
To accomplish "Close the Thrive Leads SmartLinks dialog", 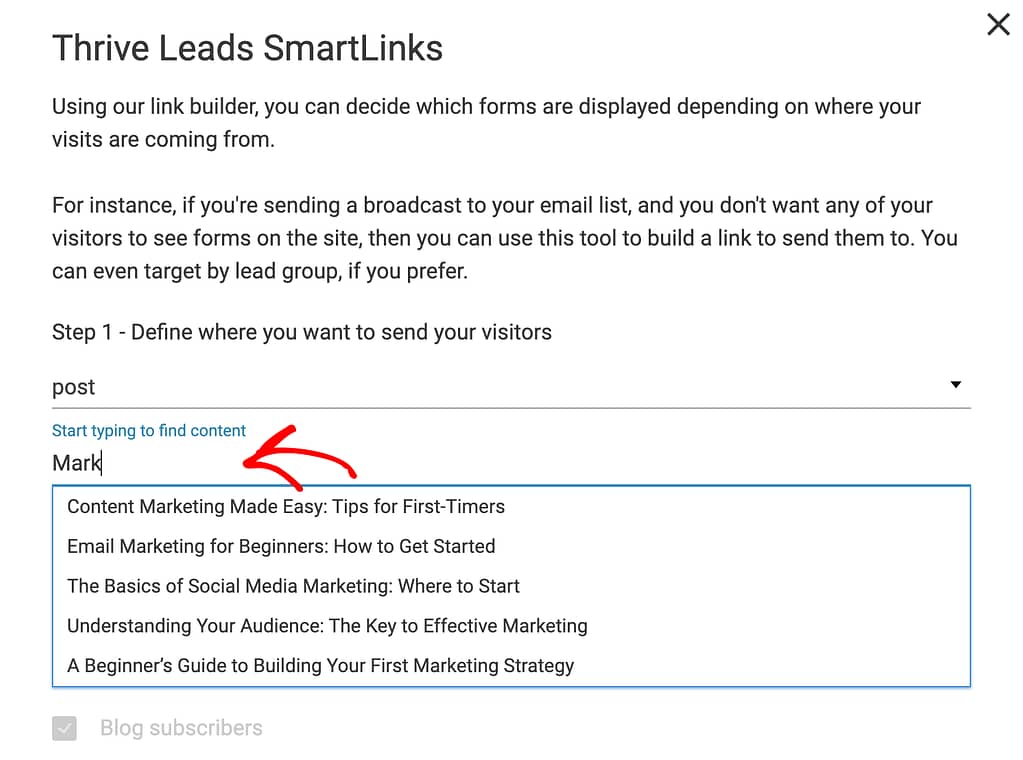I will (x=998, y=25).
